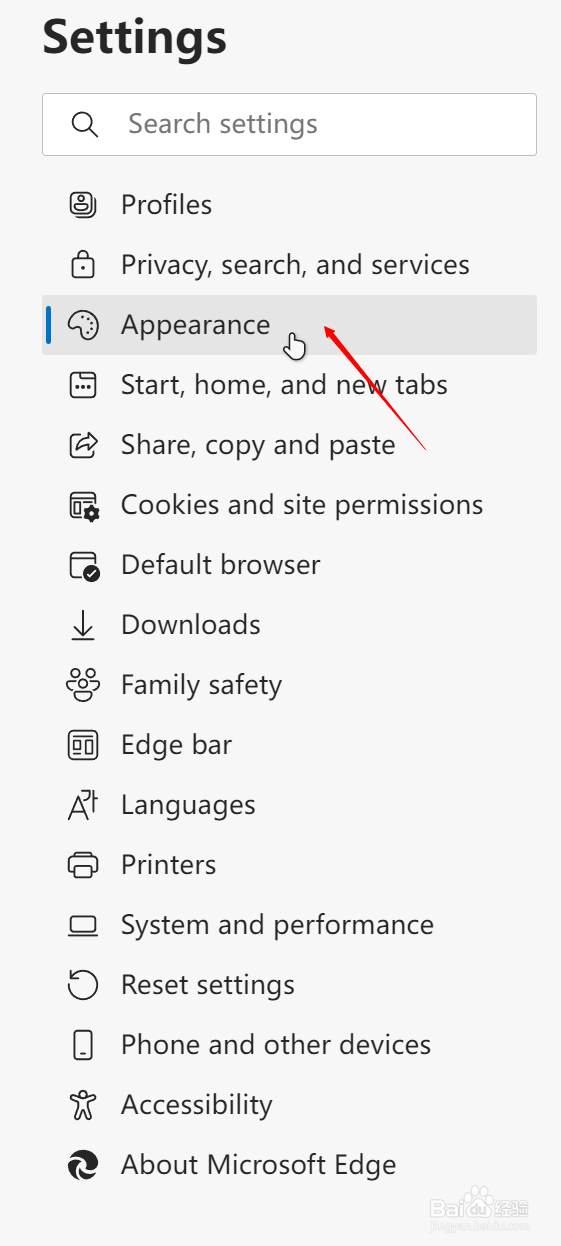561x1246 pixels.
Task: Click the Accessibility figure icon
Action: tap(83, 1105)
